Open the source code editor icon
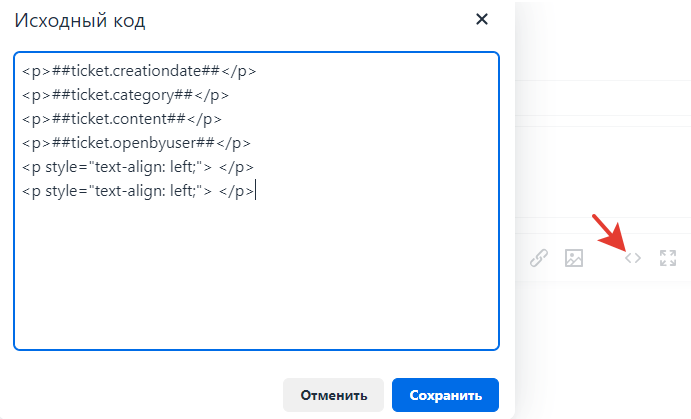Image resolution: width=691 pixels, height=419 pixels. 633,258
